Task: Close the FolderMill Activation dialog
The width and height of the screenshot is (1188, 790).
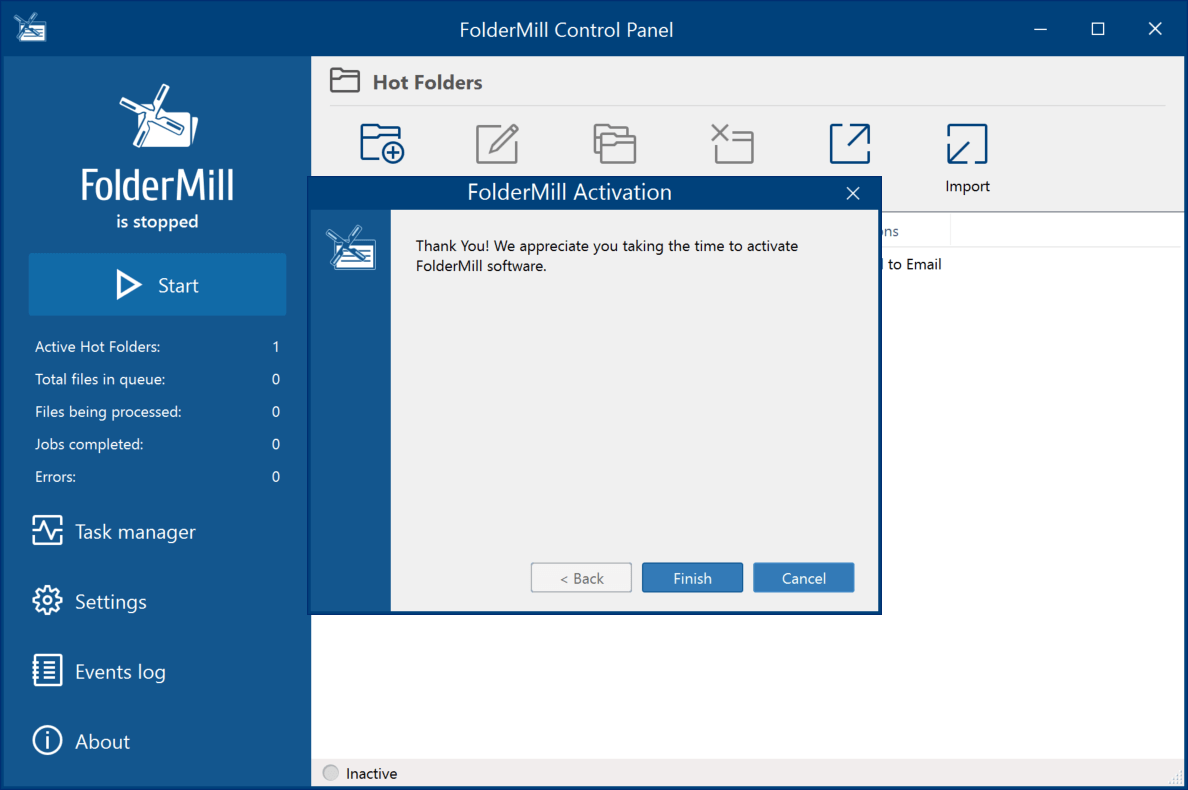Action: pyautogui.click(x=853, y=193)
